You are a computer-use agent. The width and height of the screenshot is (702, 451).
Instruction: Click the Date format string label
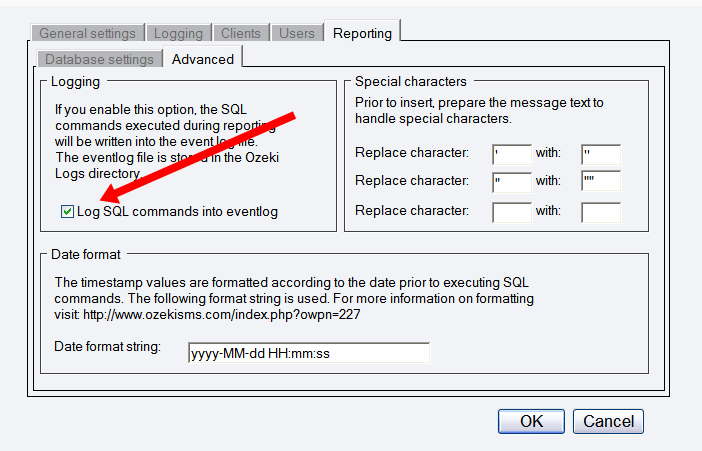pos(107,347)
